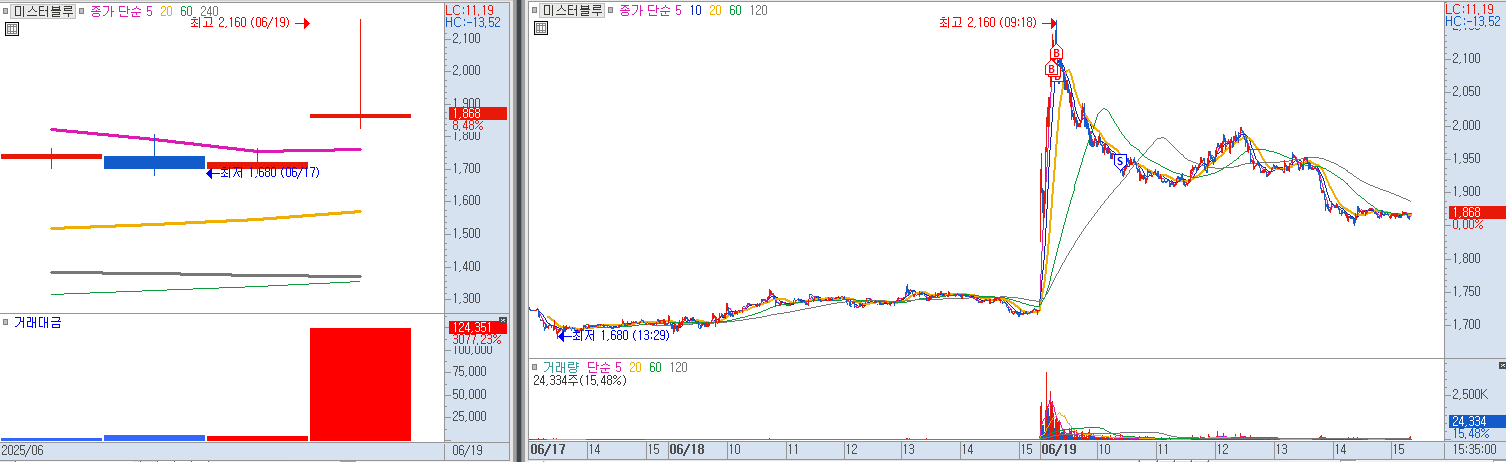The height and width of the screenshot is (462, 1506).
Task: Click the blue 24,334 volume tag
Action: pos(1475,421)
